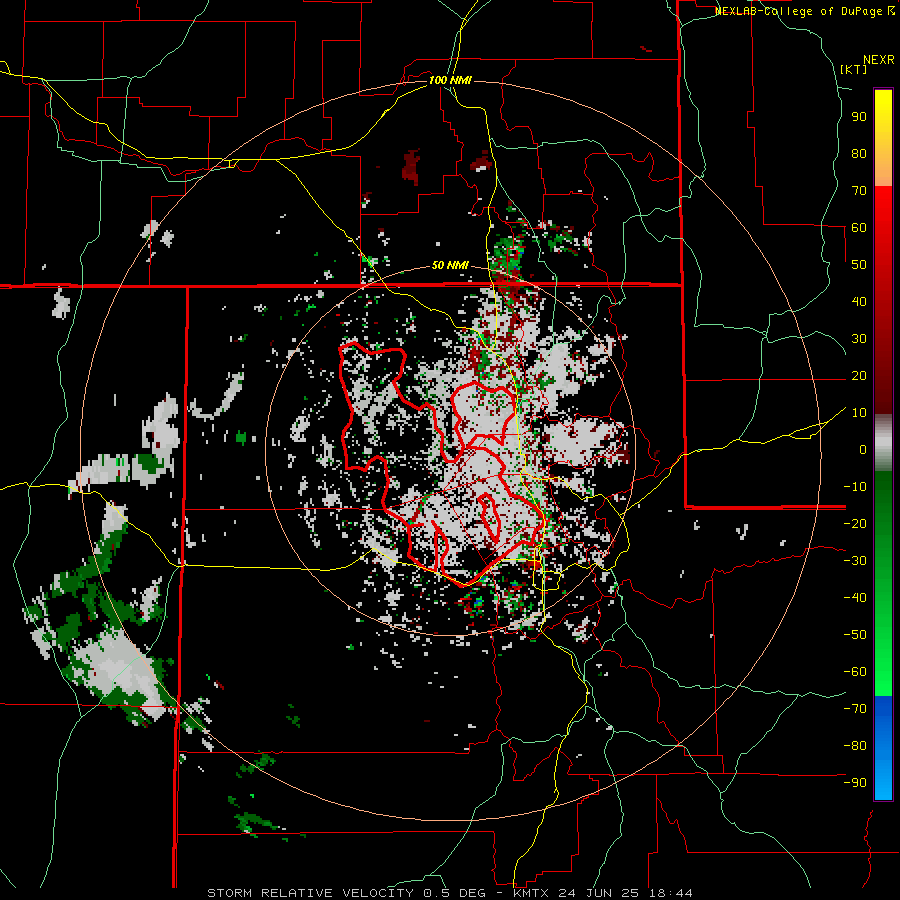900x900 pixels.
Task: Select the 90 value on the velocity scale
Action: click(859, 117)
